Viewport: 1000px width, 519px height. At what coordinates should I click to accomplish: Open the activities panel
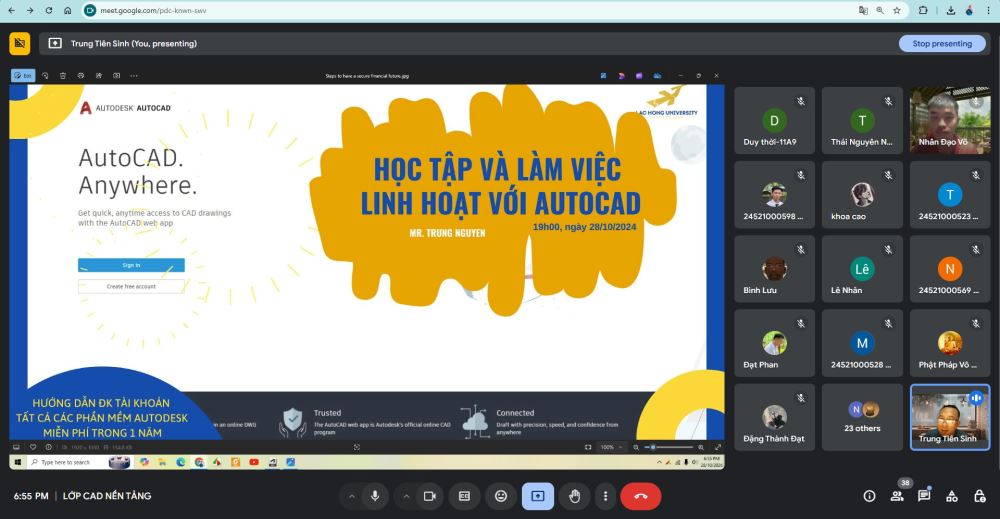(952, 496)
